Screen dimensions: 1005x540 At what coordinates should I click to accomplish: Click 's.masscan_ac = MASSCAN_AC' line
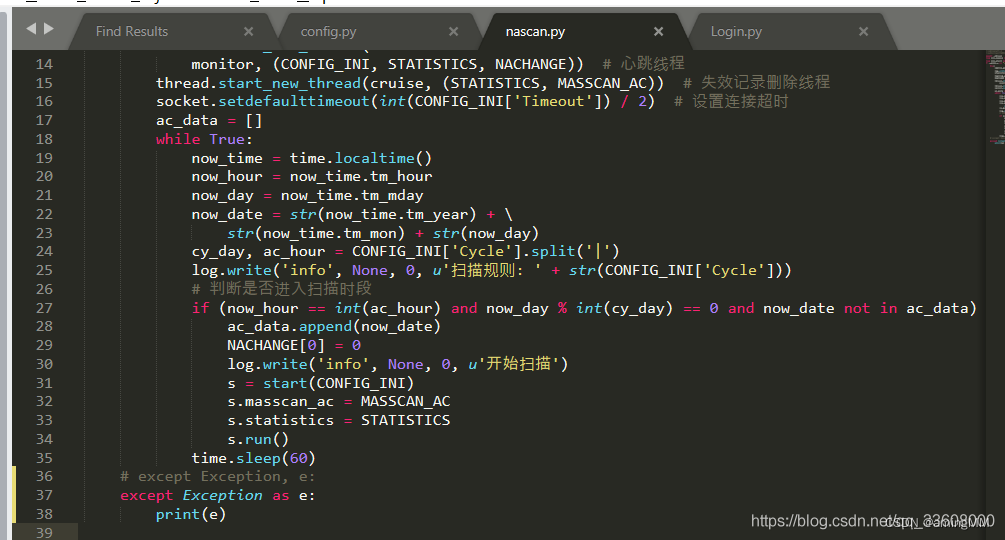point(338,402)
